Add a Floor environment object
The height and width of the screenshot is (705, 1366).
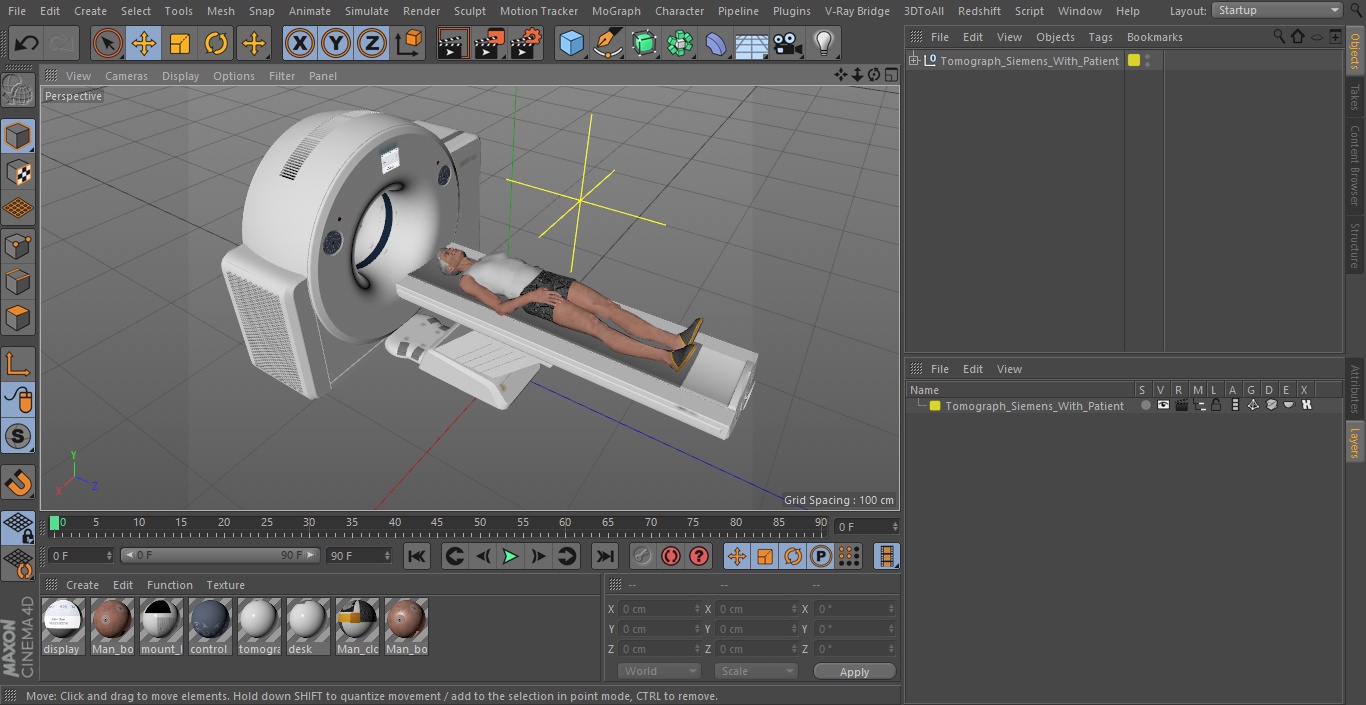point(751,43)
